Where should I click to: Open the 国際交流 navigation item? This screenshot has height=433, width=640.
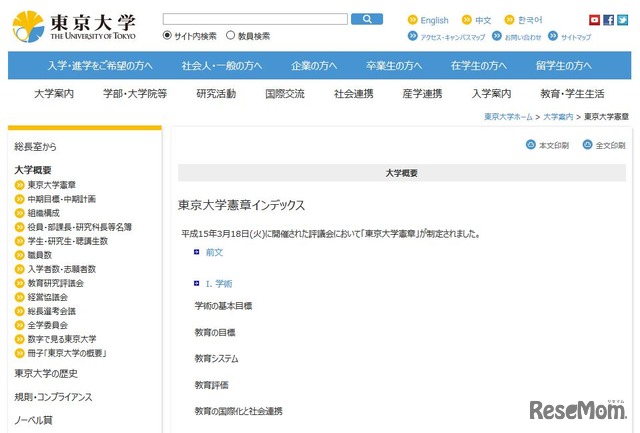coord(285,94)
